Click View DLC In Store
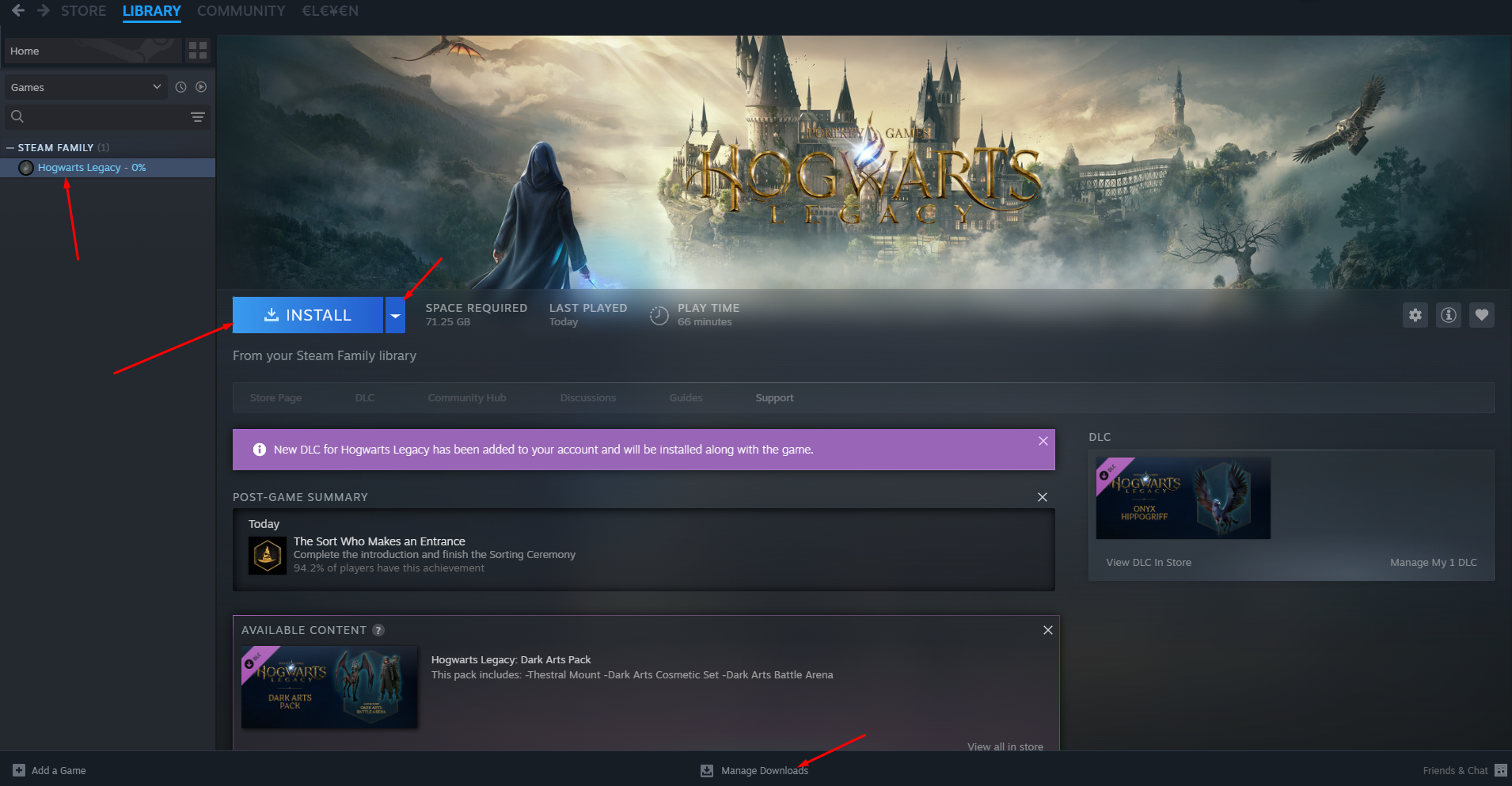Image resolution: width=1512 pixels, height=786 pixels. point(1149,563)
